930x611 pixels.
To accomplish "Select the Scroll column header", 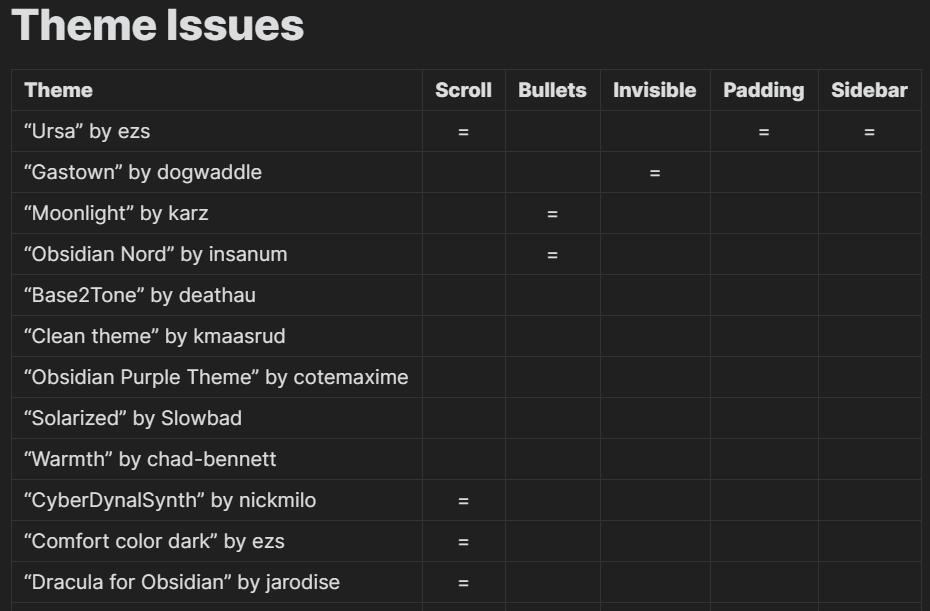I will pos(464,90).
